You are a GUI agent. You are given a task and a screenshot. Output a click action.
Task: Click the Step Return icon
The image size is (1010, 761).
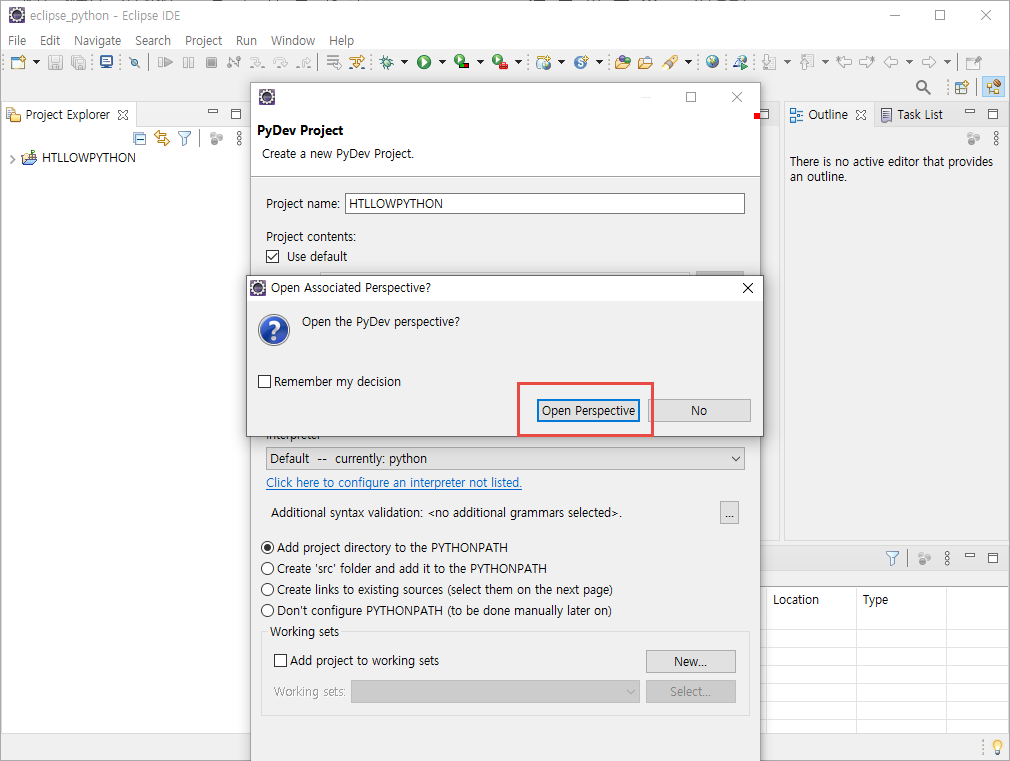(303, 63)
